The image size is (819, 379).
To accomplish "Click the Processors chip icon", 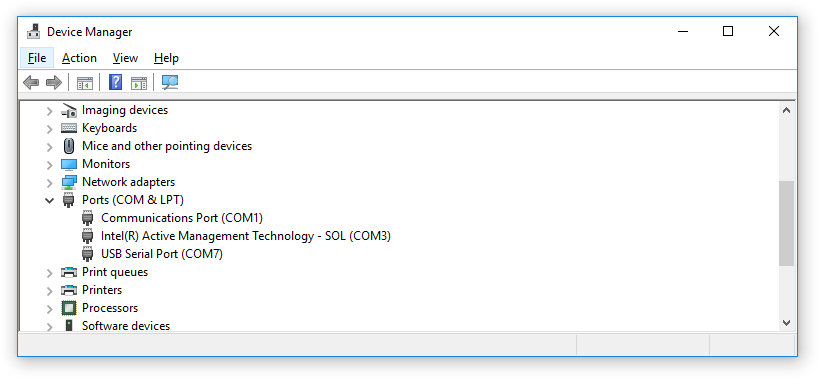I will point(68,308).
